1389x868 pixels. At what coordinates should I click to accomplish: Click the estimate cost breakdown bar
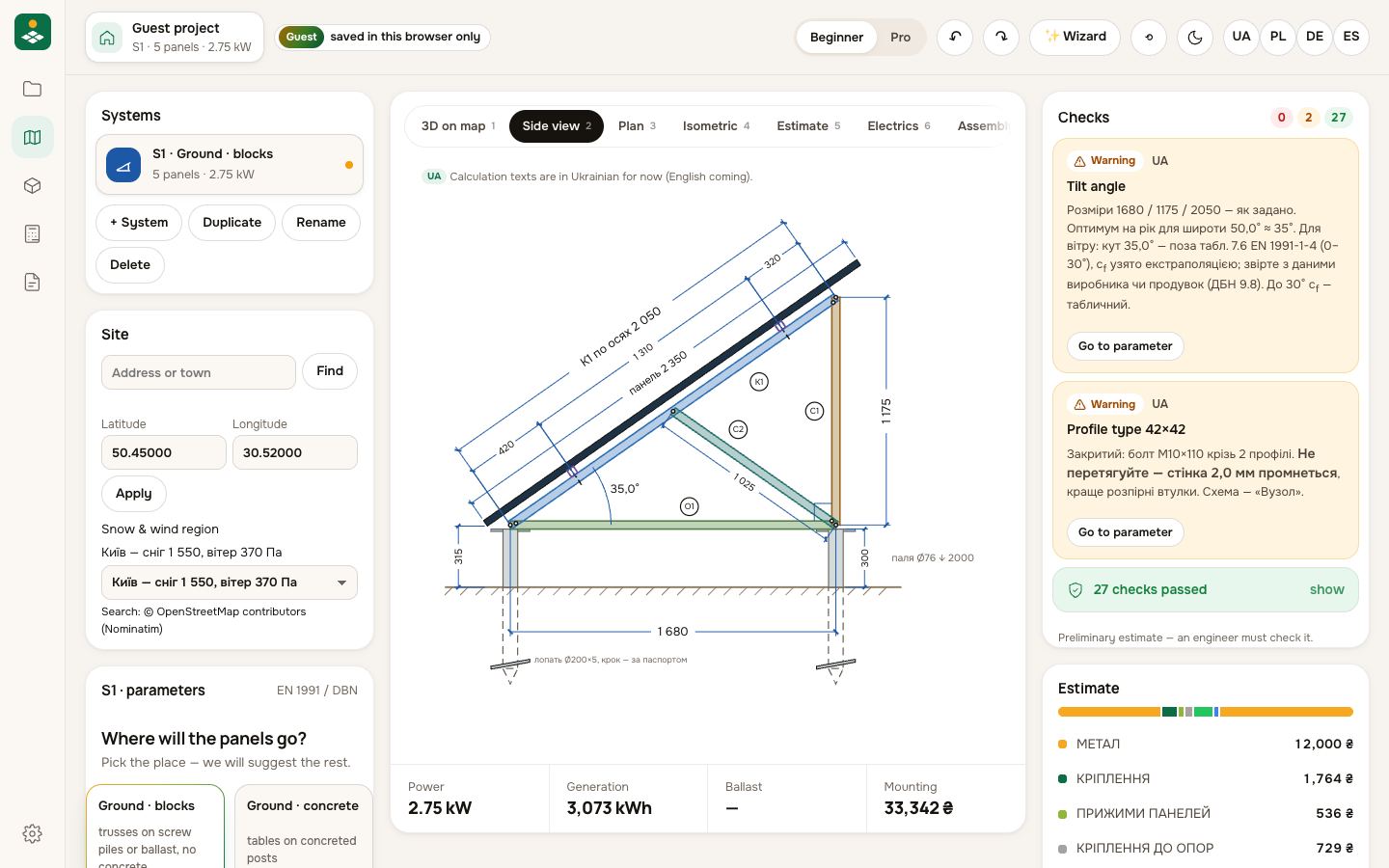[x=1206, y=712]
